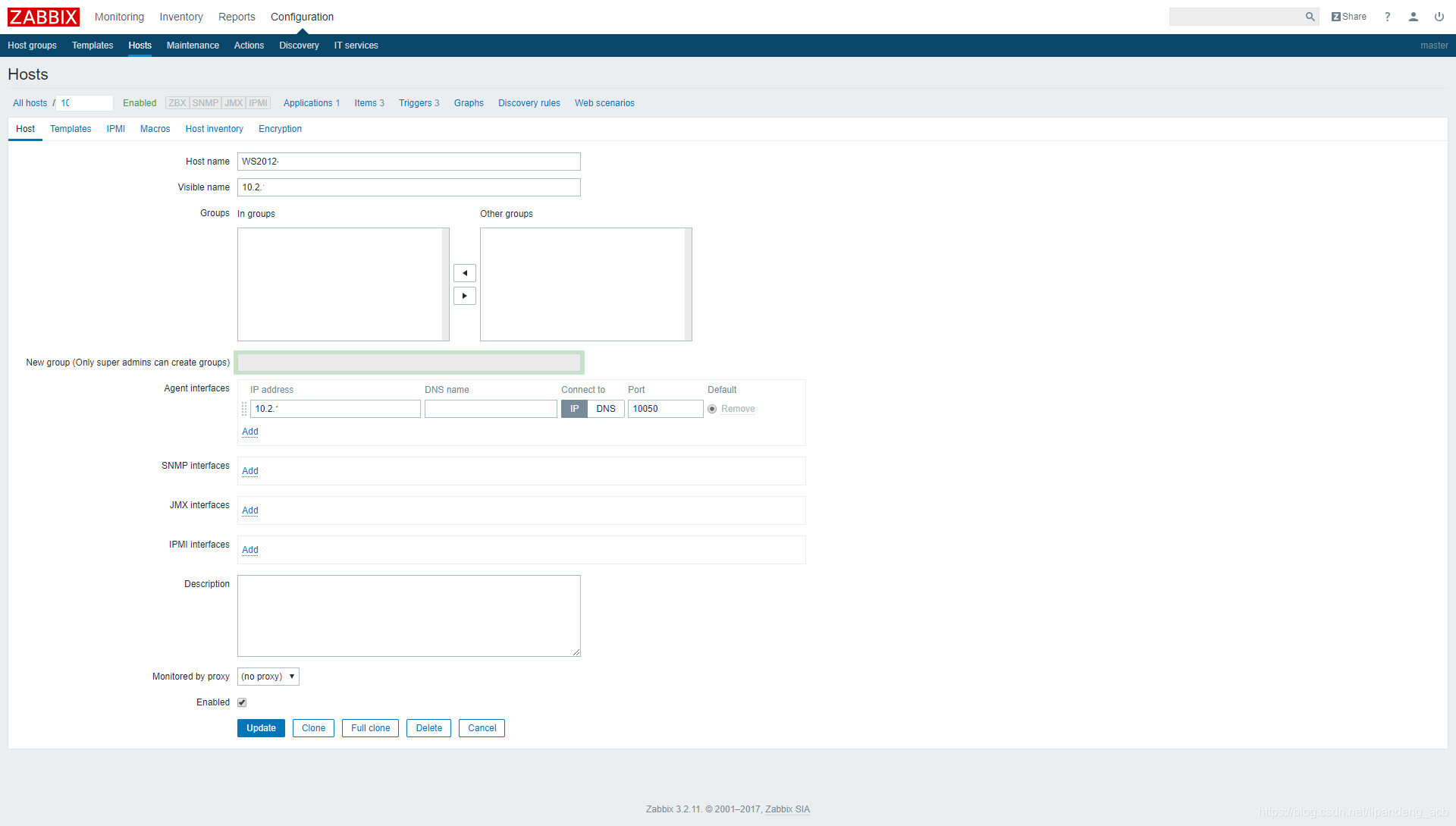
Task: Open the help question mark
Action: pos(1387,17)
